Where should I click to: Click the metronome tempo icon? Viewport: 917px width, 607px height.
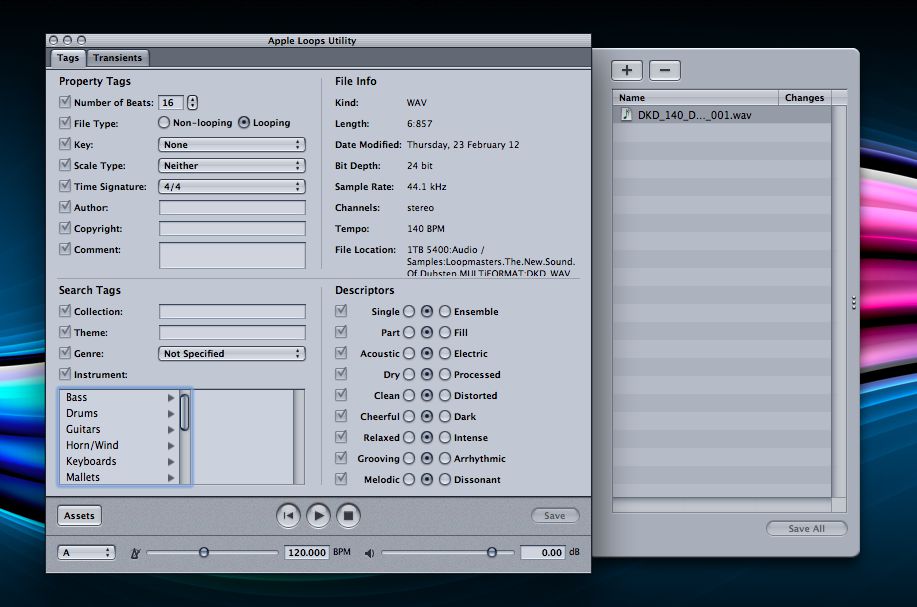pyautogui.click(x=135, y=553)
